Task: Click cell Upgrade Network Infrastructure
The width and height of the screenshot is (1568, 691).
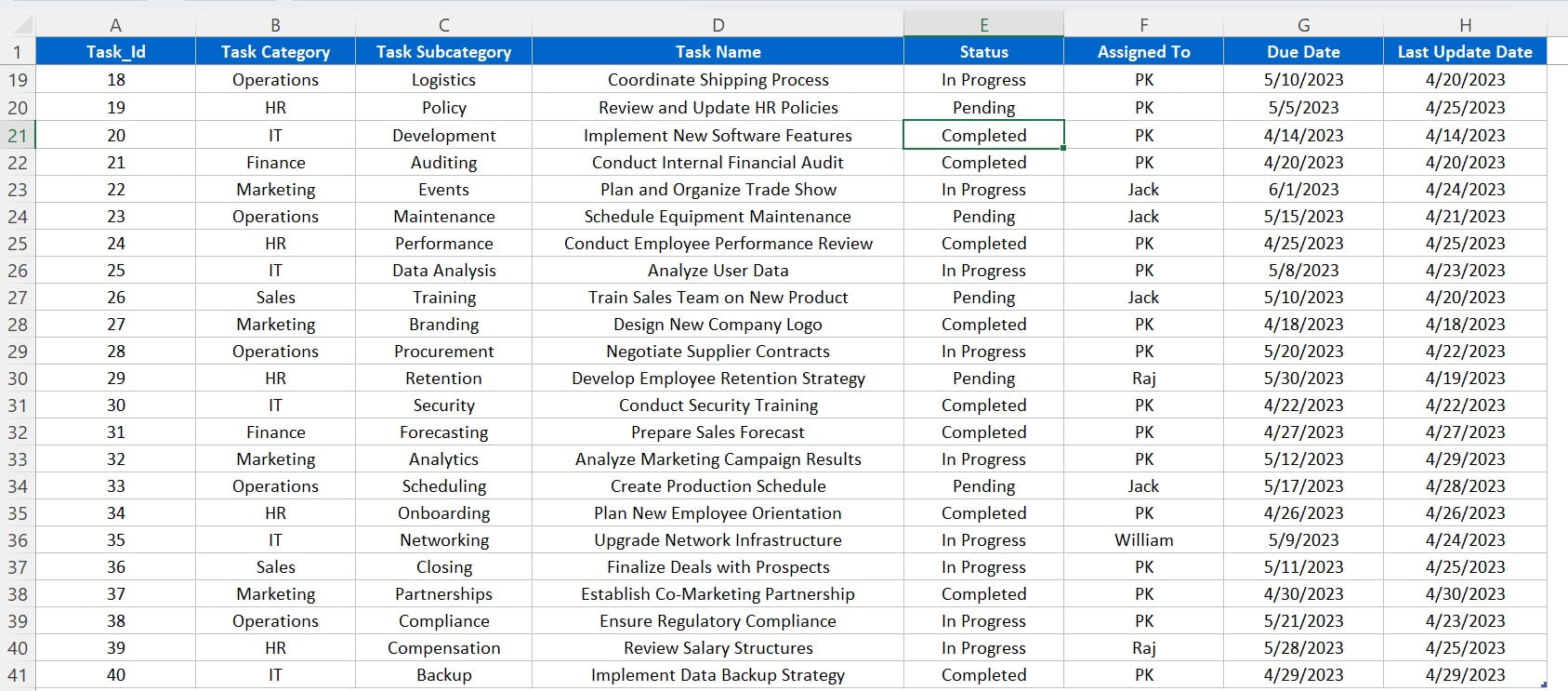Action: [x=718, y=540]
